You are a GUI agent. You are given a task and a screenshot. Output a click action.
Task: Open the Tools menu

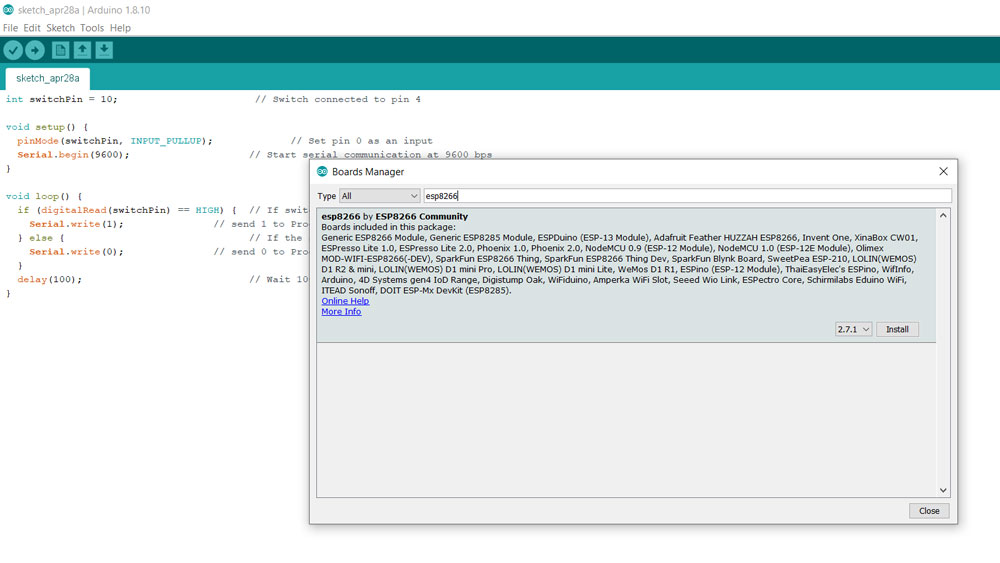pyautogui.click(x=92, y=28)
